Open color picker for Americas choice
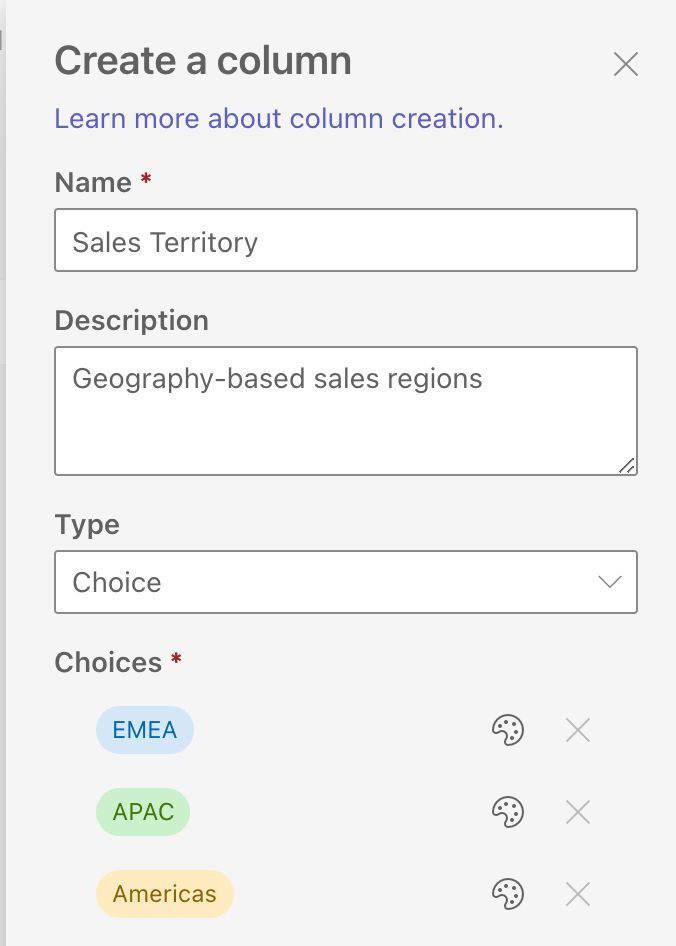The width and height of the screenshot is (676, 946). coord(508,894)
